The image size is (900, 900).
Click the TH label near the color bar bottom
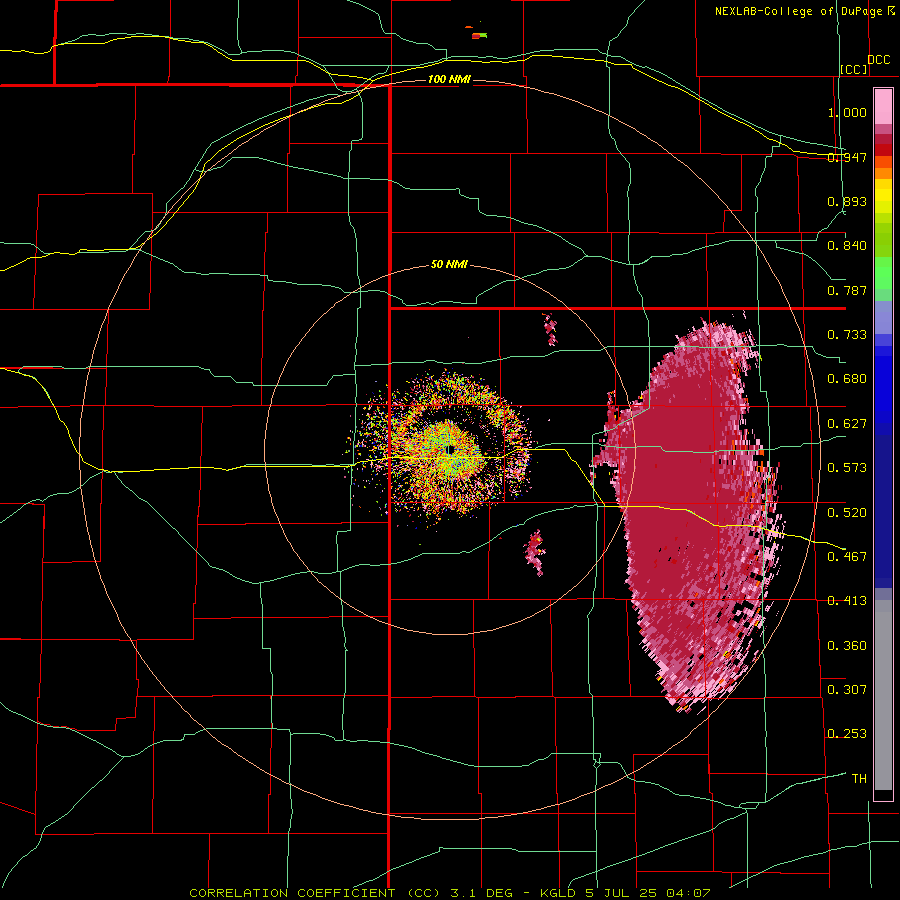[x=859, y=779]
